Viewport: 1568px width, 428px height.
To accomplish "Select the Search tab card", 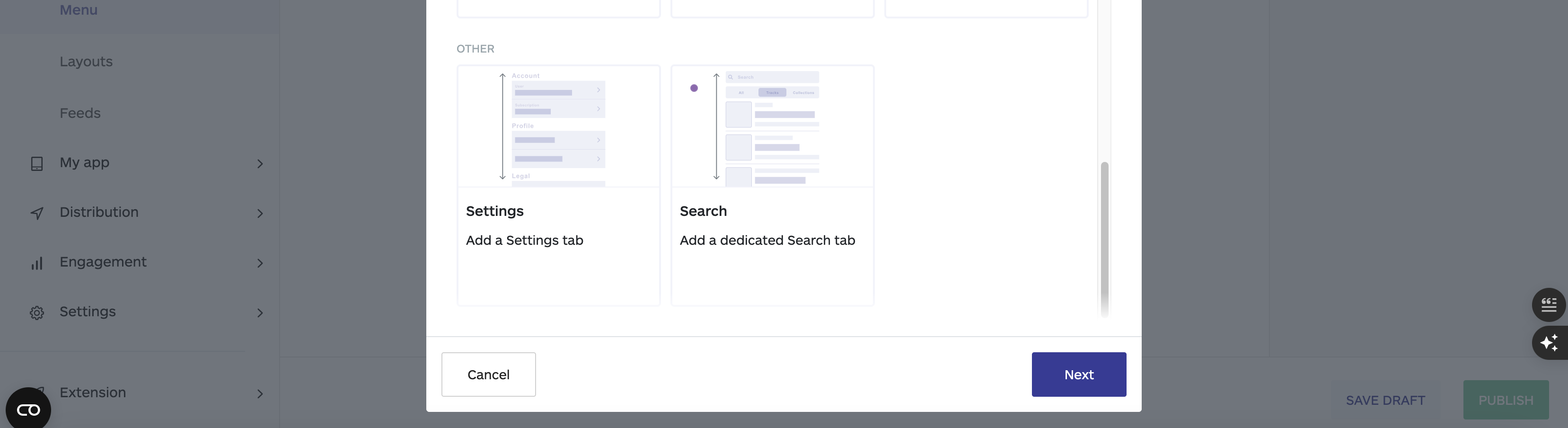I will [772, 185].
